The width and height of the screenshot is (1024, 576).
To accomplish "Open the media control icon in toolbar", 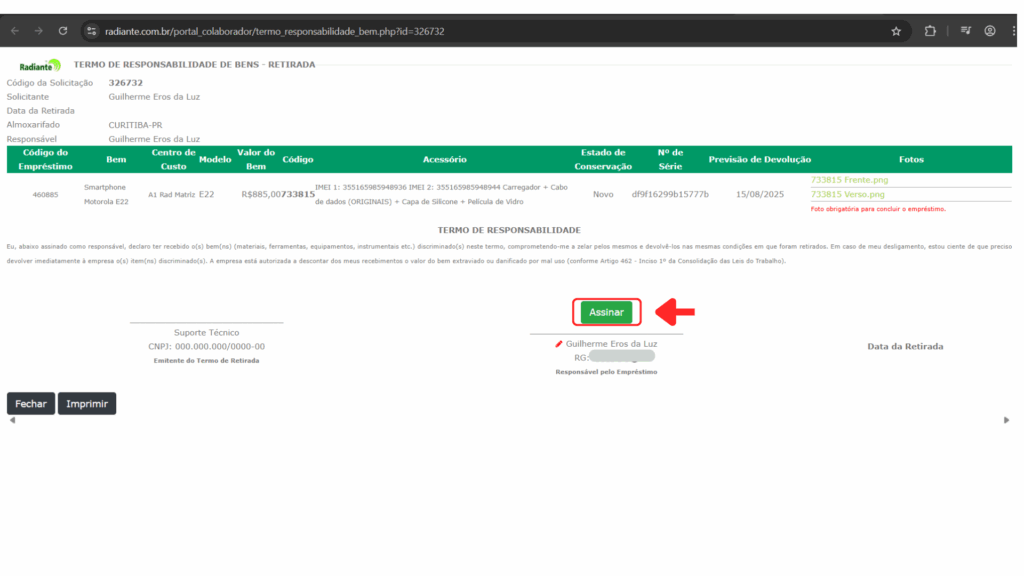I will tap(965, 31).
